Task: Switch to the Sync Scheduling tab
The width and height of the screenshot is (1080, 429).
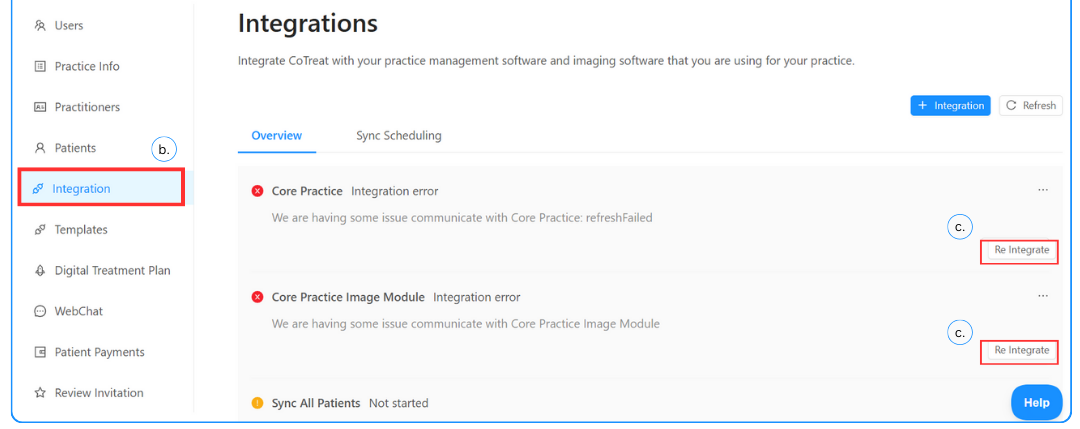Action: (399, 136)
